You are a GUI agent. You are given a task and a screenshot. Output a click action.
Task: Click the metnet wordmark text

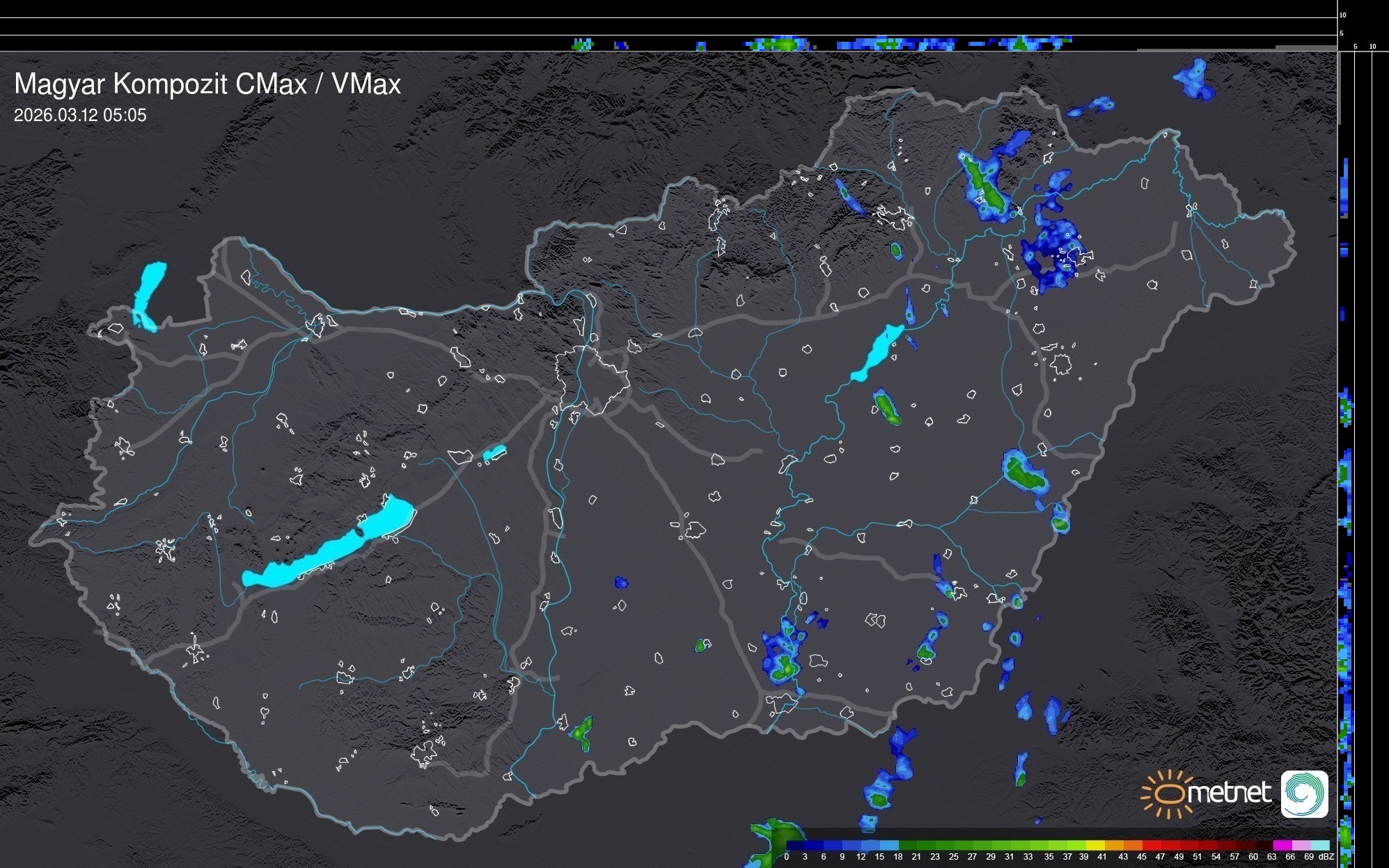(1229, 794)
